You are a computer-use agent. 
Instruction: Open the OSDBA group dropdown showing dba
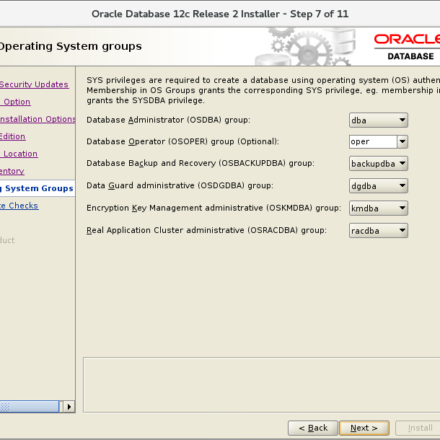[378, 120]
